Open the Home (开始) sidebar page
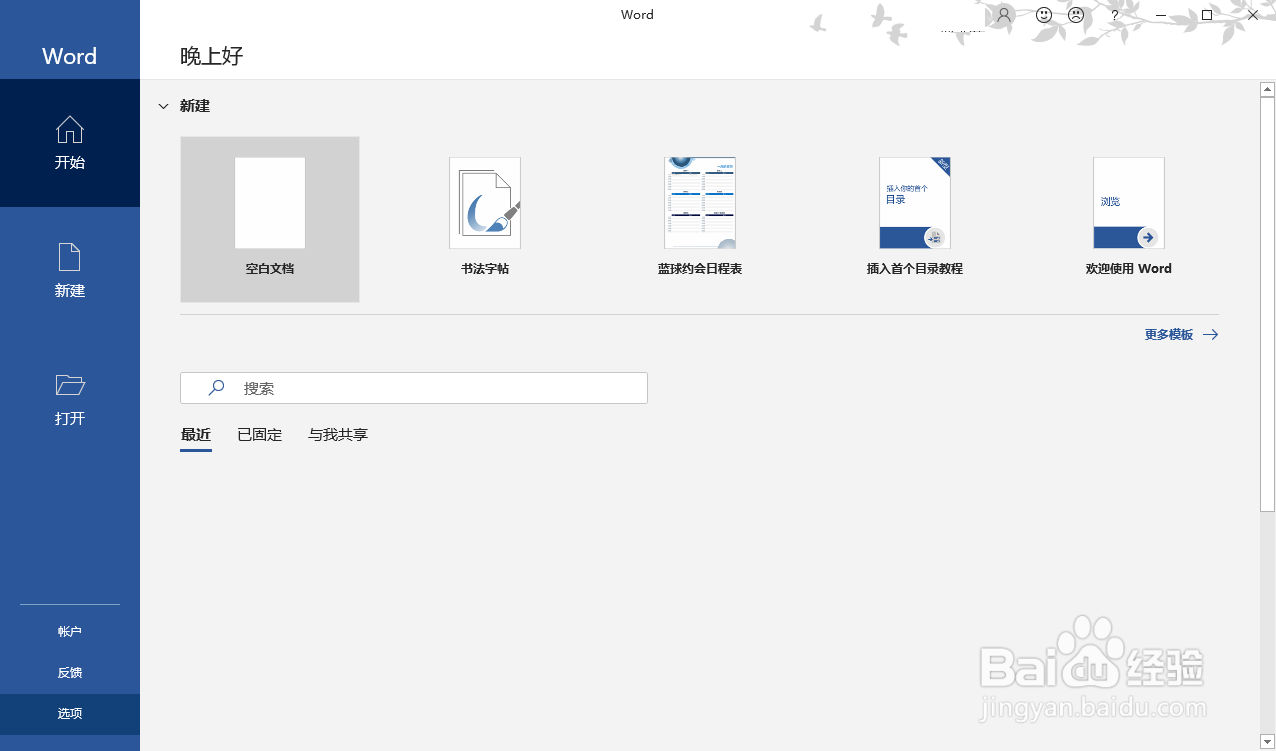This screenshot has width=1276, height=751. [70, 143]
